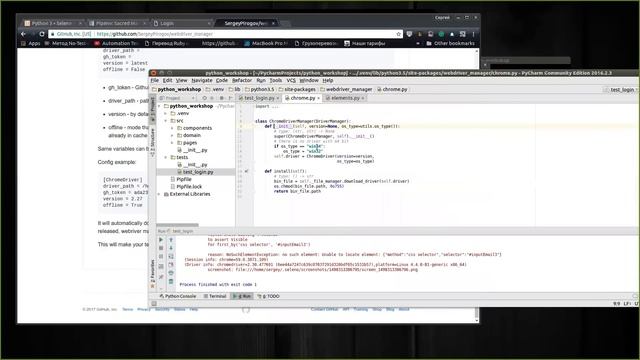
Task: Open the Python Console tool window
Action: pyautogui.click(x=178, y=296)
